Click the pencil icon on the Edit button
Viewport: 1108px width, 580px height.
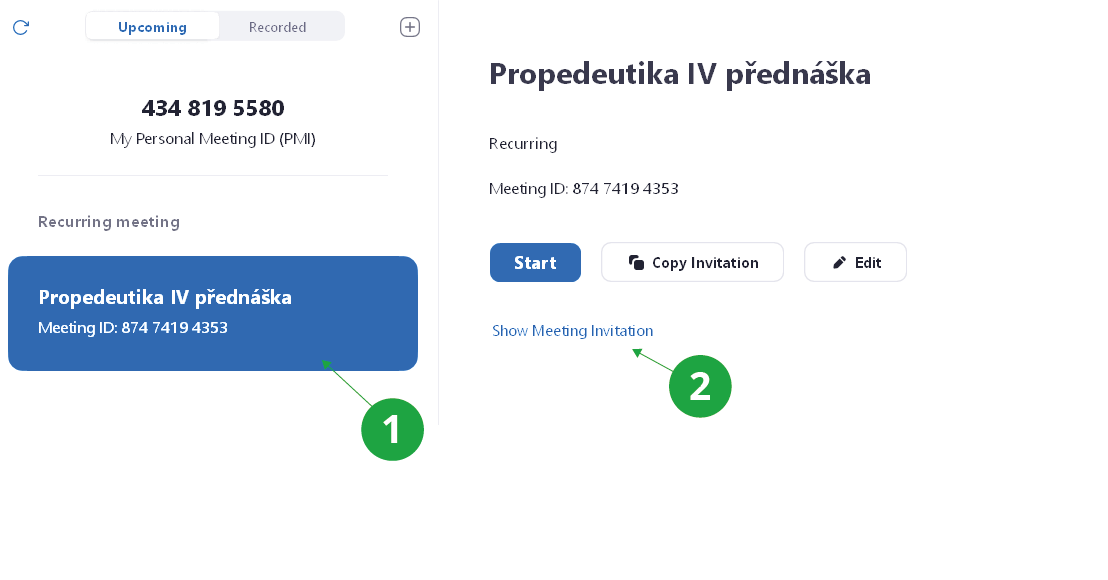(x=840, y=263)
